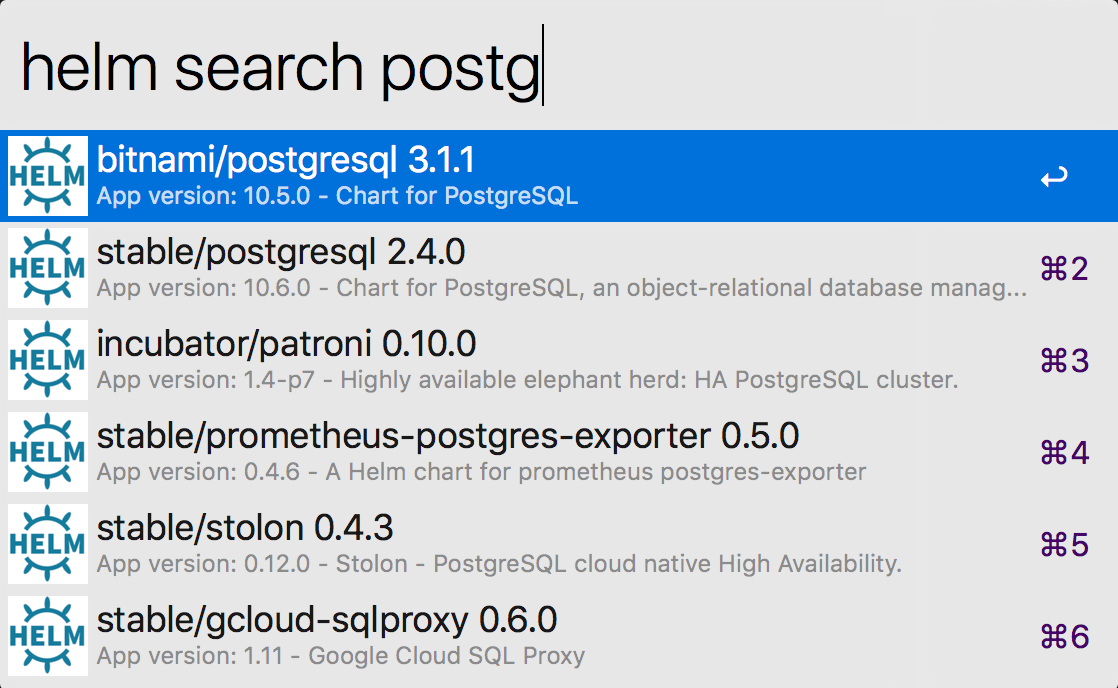Viewport: 1118px width, 688px height.
Task: Select the 'stable/stolon 0.4.3' result title
Action: 245,528
